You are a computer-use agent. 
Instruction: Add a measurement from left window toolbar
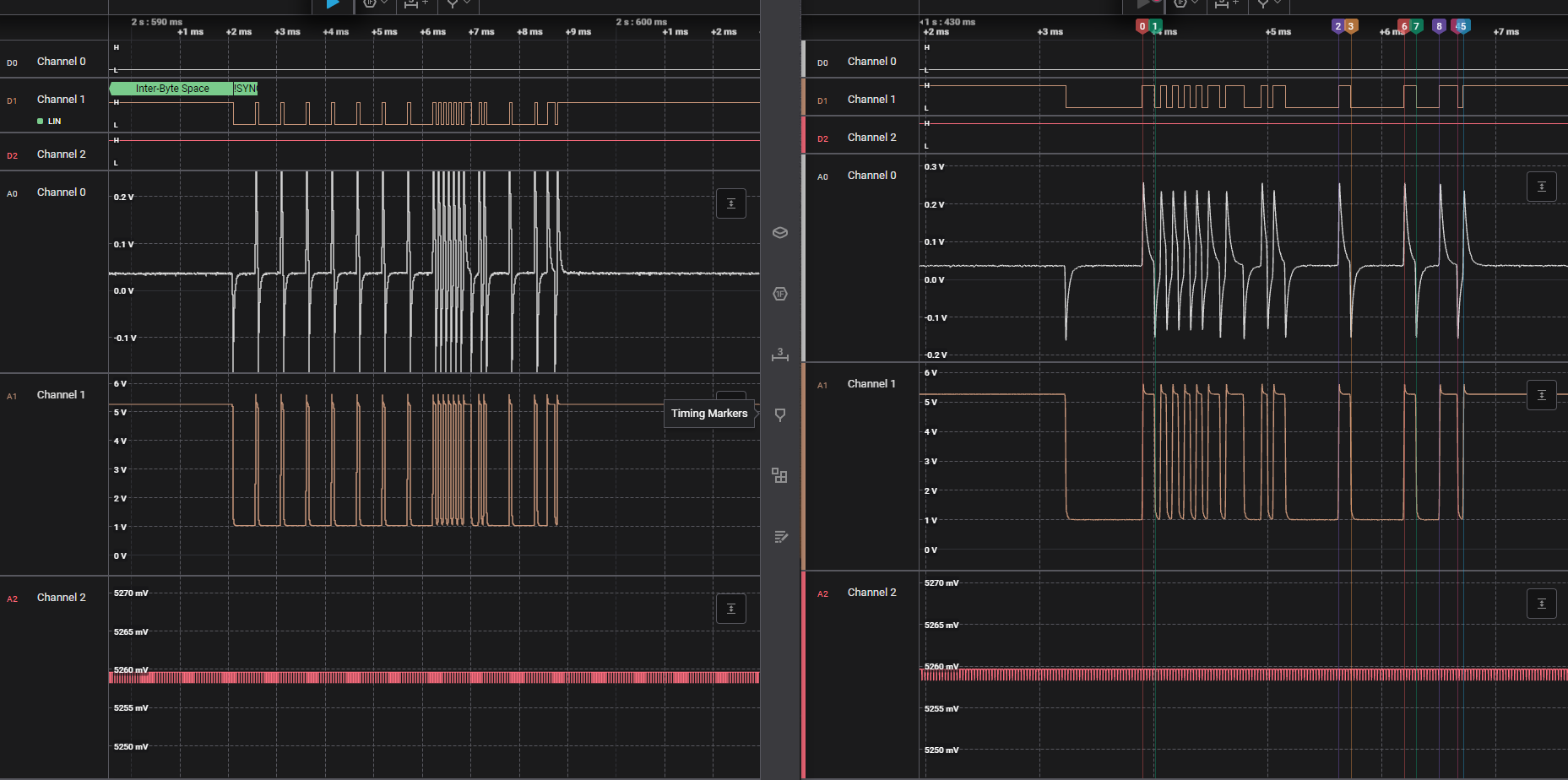point(414,4)
